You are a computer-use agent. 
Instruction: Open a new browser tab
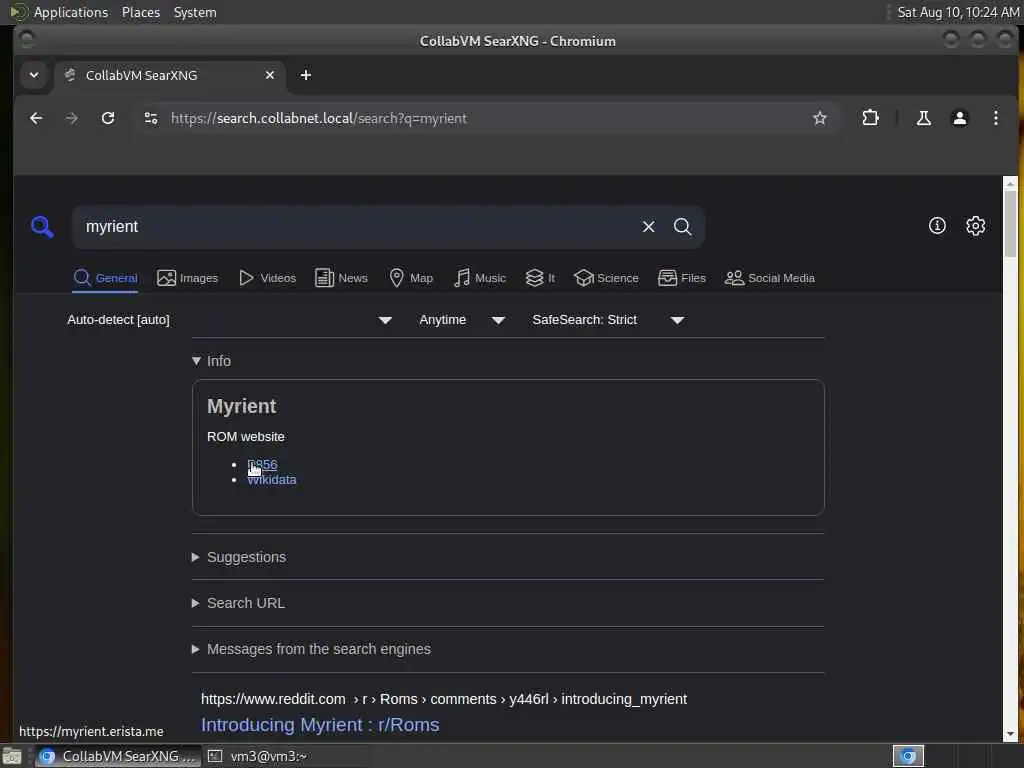click(x=306, y=75)
